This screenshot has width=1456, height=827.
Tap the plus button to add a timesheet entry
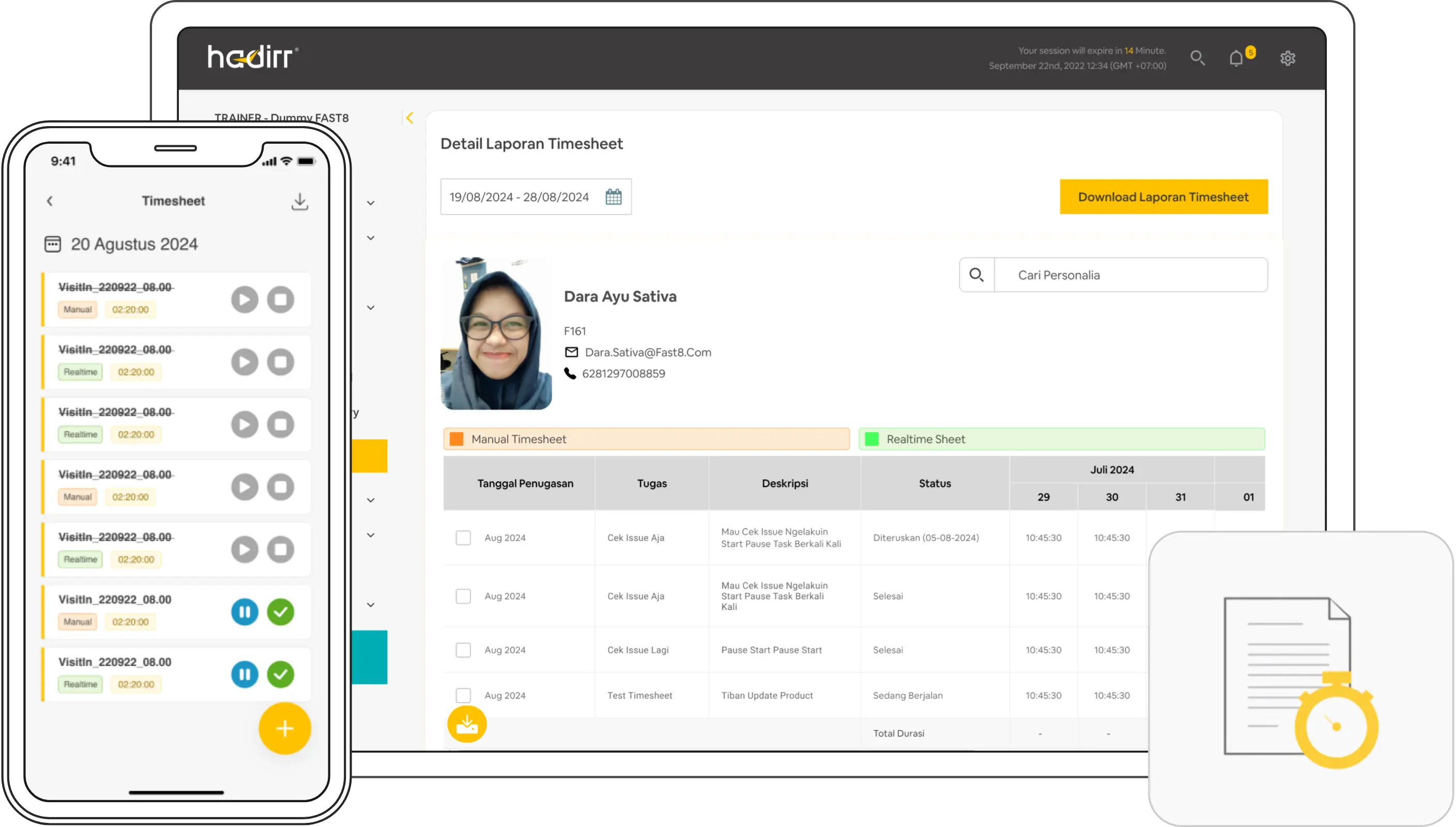(284, 729)
